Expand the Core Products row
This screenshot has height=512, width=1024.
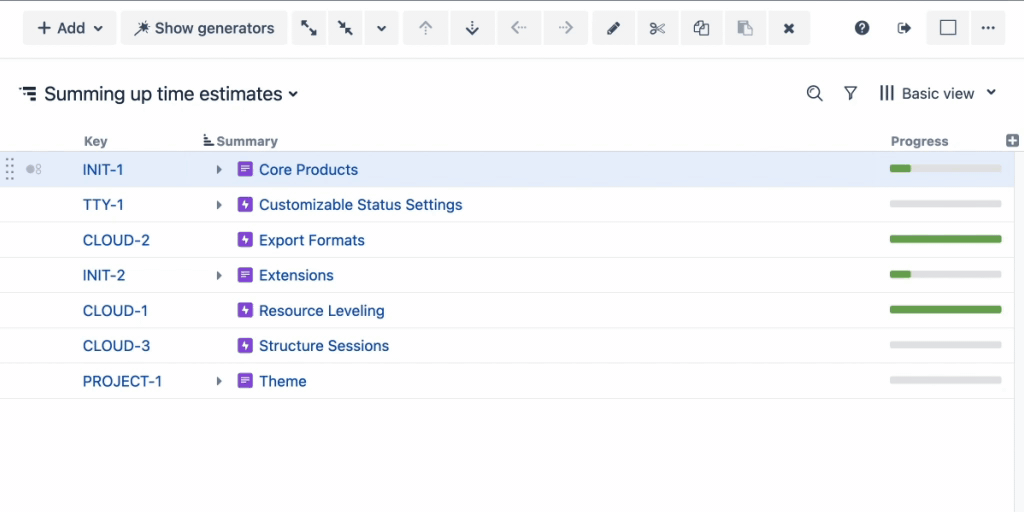tap(219, 170)
